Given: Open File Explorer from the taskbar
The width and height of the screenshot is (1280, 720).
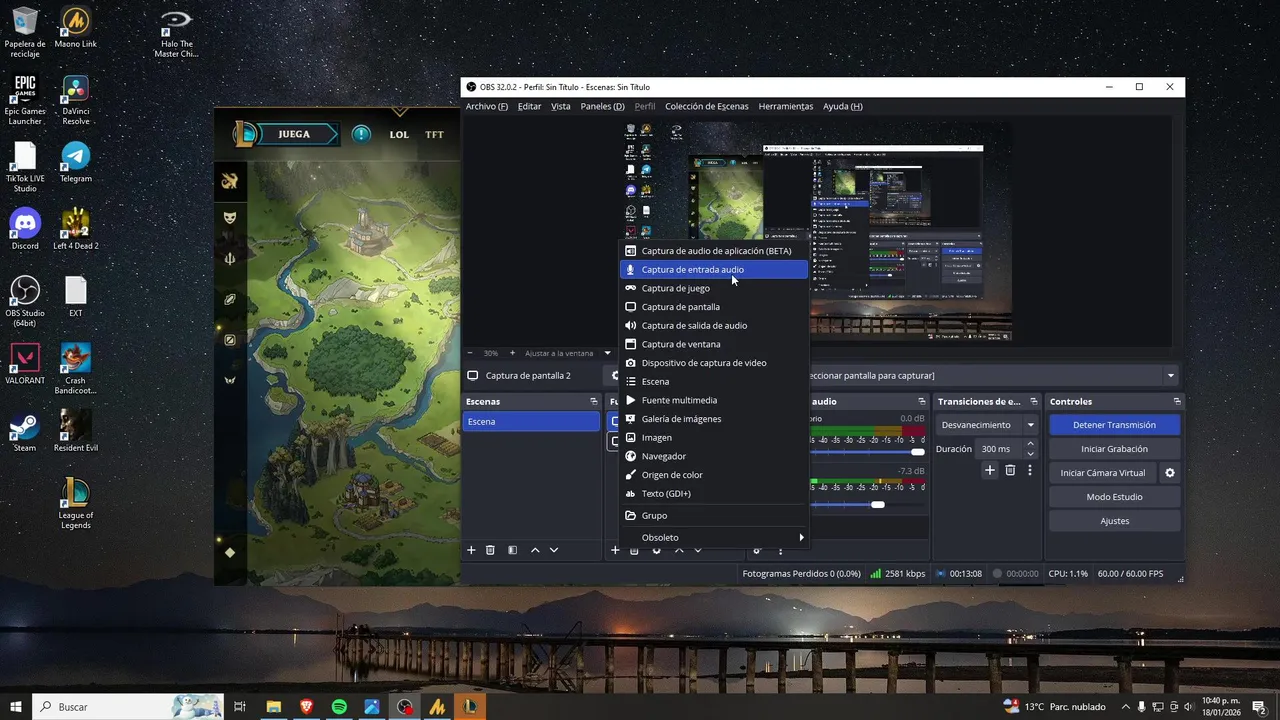Looking at the screenshot, I should tap(273, 707).
